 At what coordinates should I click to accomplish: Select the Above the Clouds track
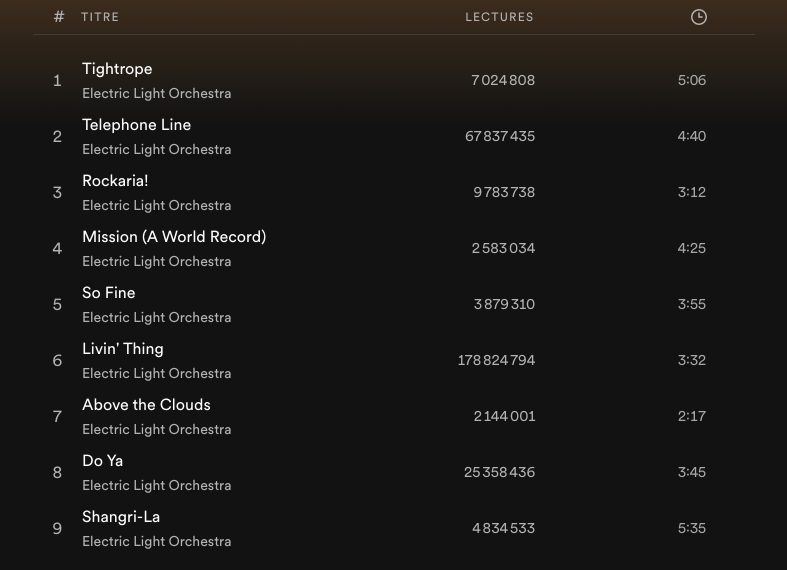[146, 405]
